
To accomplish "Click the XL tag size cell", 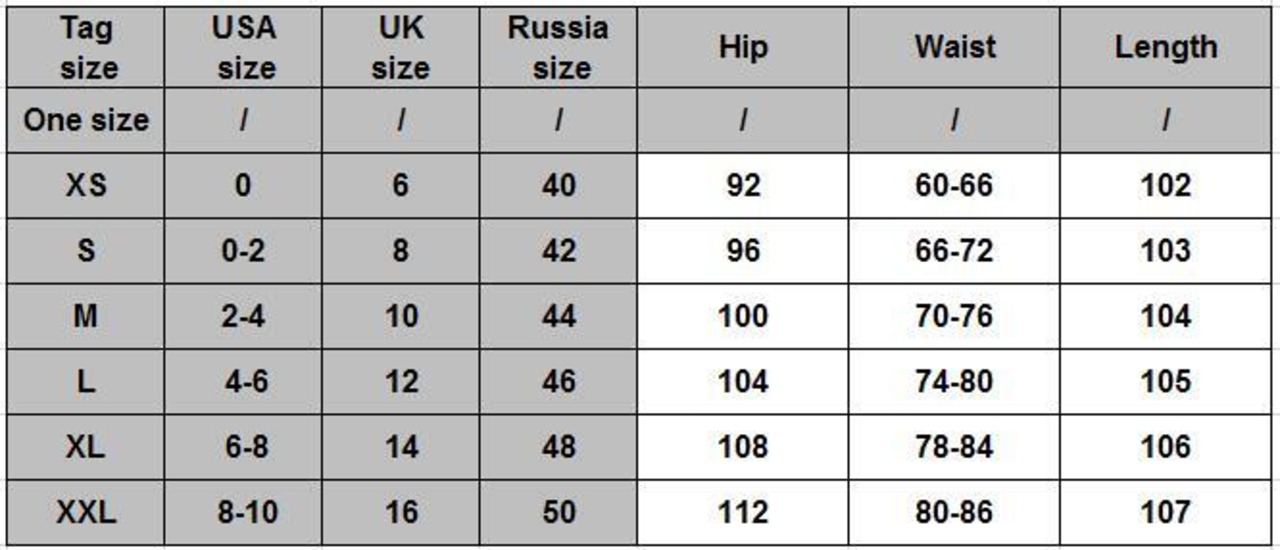I will coord(87,446).
